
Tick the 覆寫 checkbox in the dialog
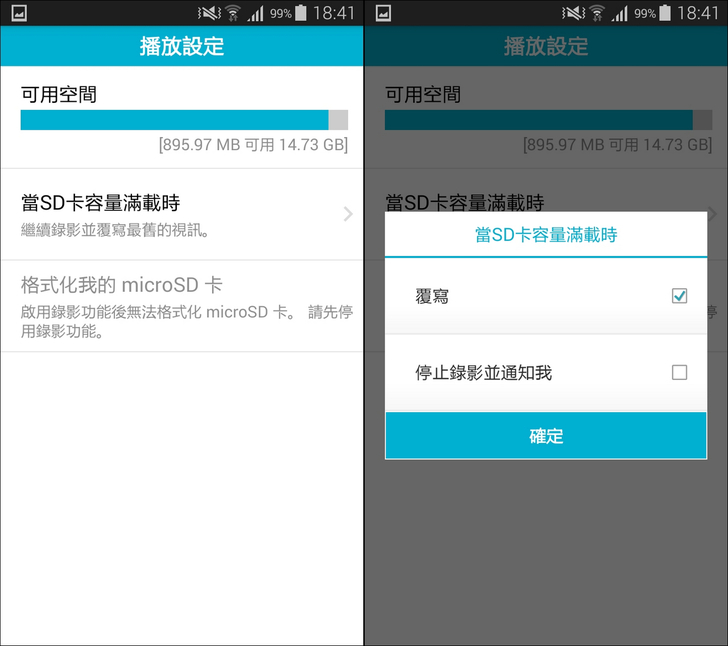tap(679, 296)
